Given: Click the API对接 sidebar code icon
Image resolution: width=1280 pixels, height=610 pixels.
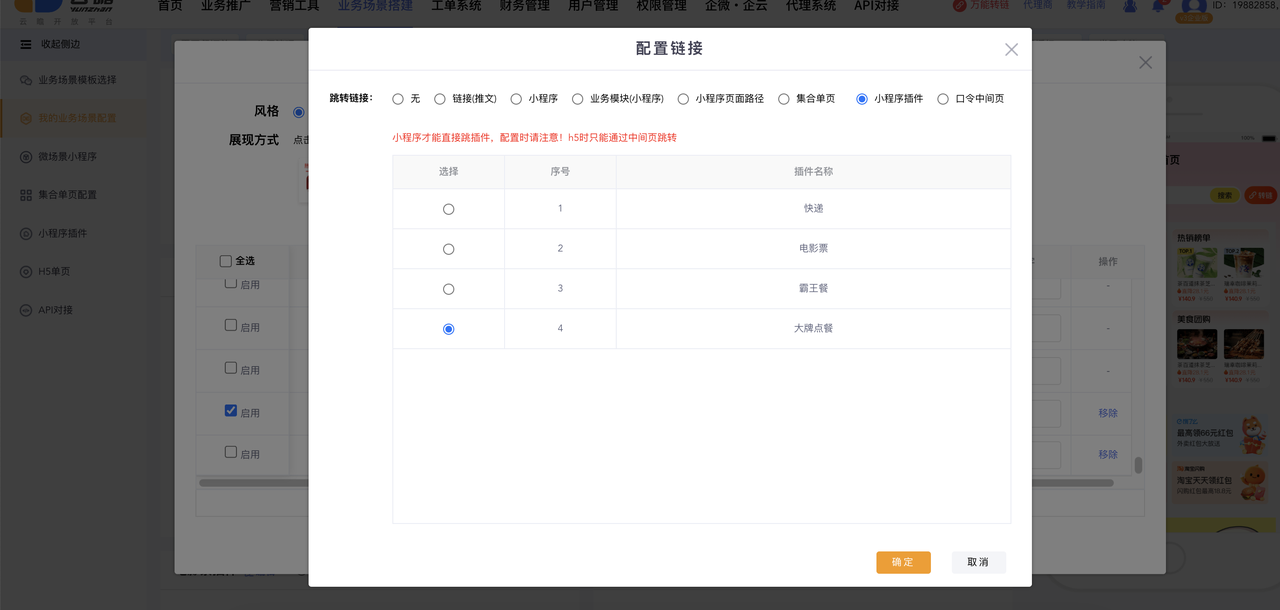Looking at the screenshot, I should pyautogui.click(x=26, y=310).
